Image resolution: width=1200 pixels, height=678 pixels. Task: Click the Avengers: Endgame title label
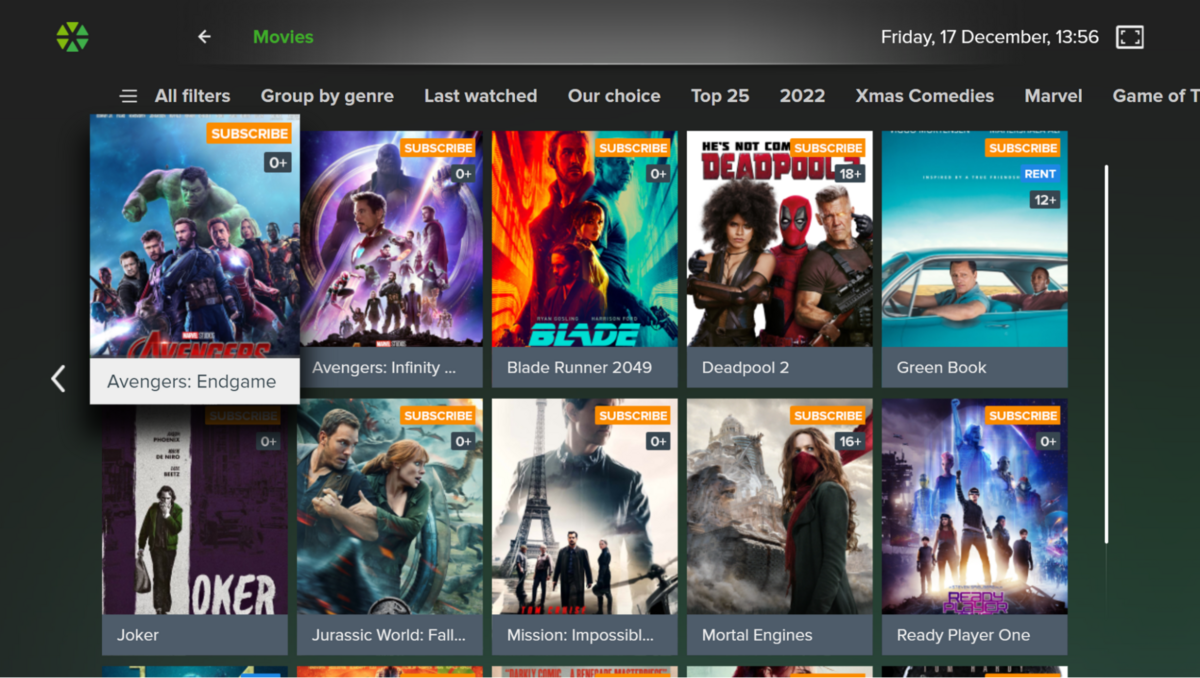tap(192, 381)
